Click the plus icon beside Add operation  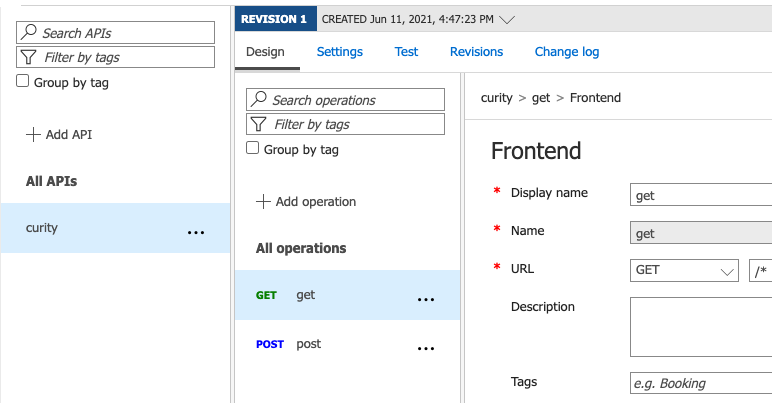263,201
